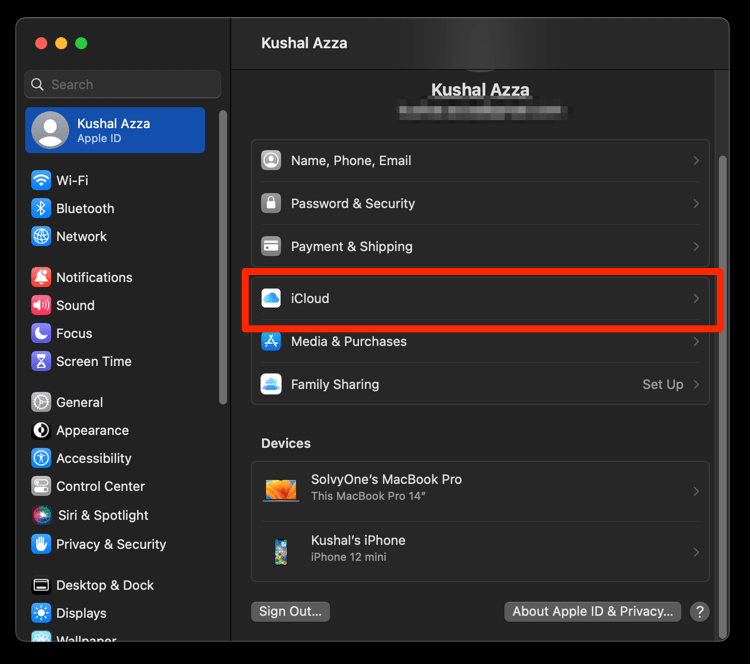Click the Control Center icon

(41, 487)
